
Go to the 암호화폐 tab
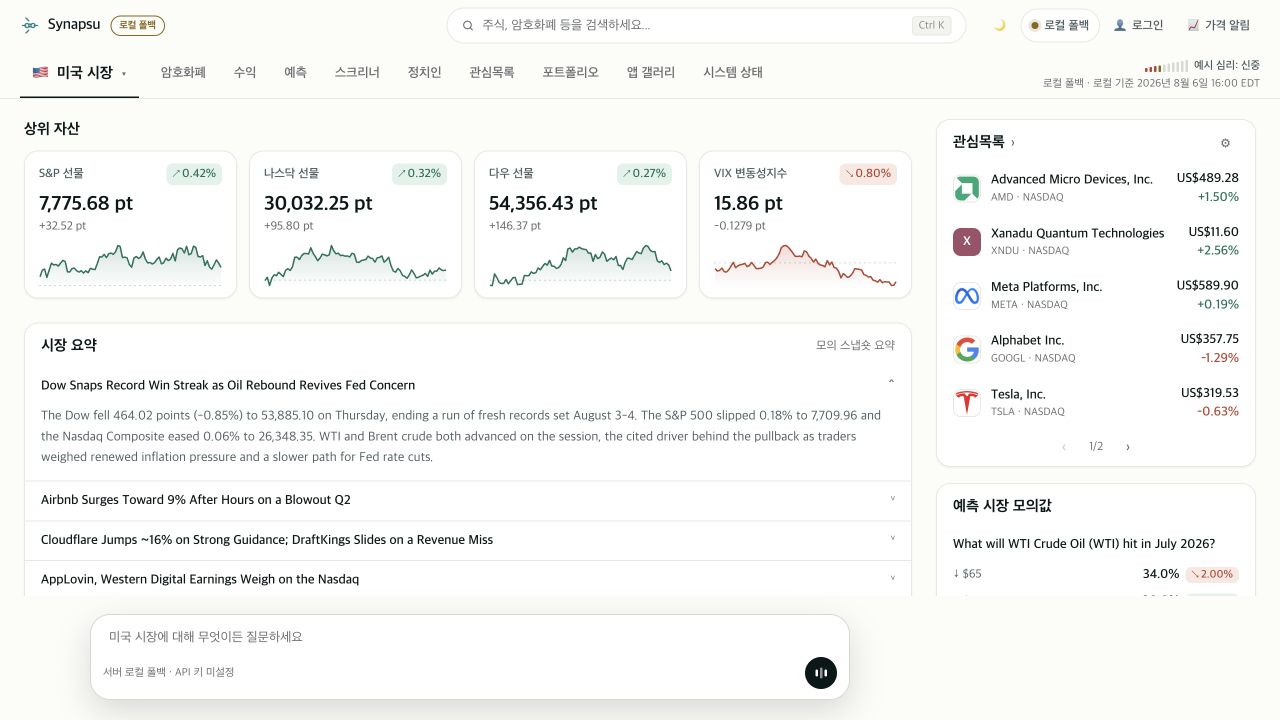pyautogui.click(x=183, y=72)
